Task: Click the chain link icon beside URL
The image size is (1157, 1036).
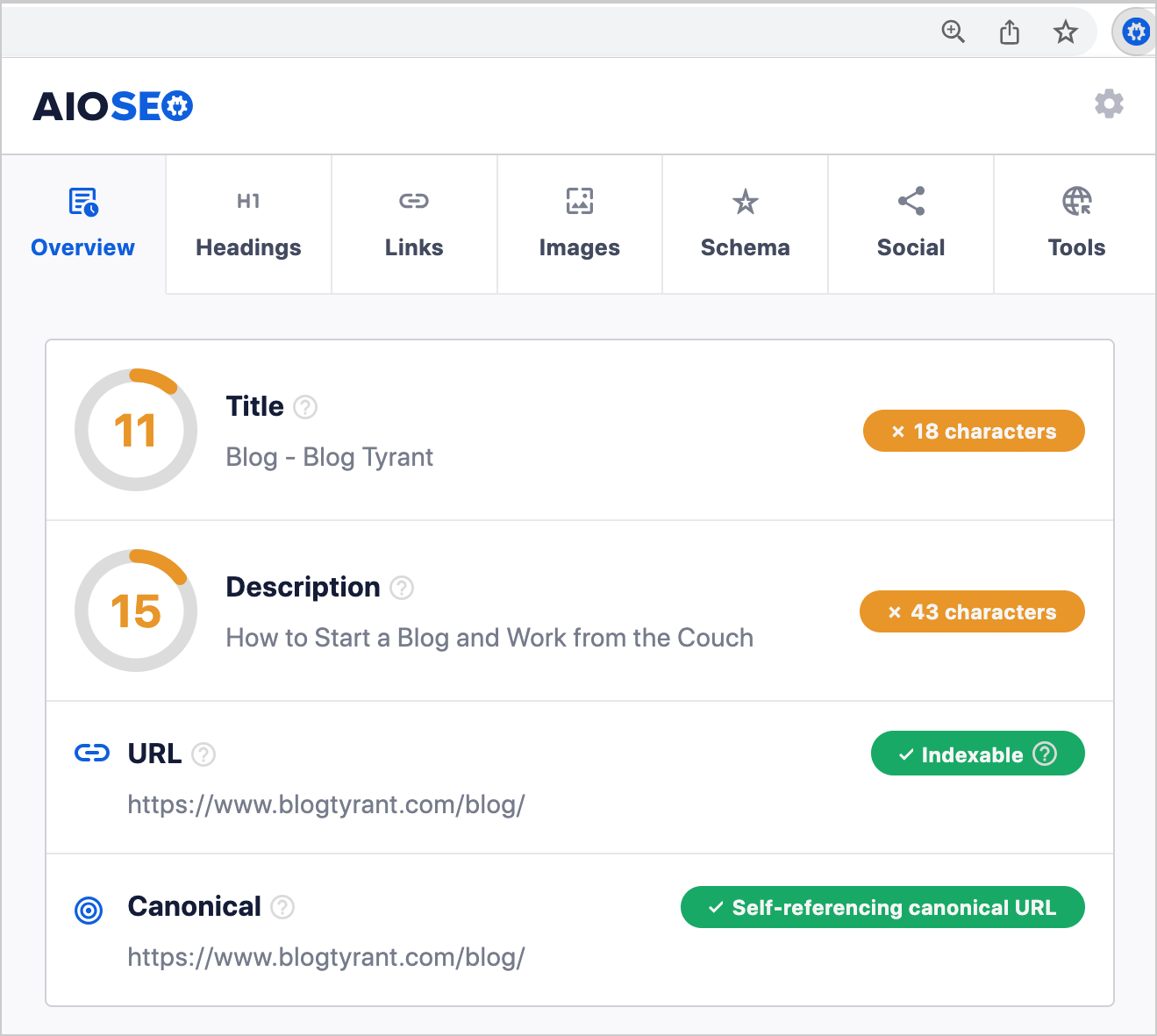Action: 92,754
